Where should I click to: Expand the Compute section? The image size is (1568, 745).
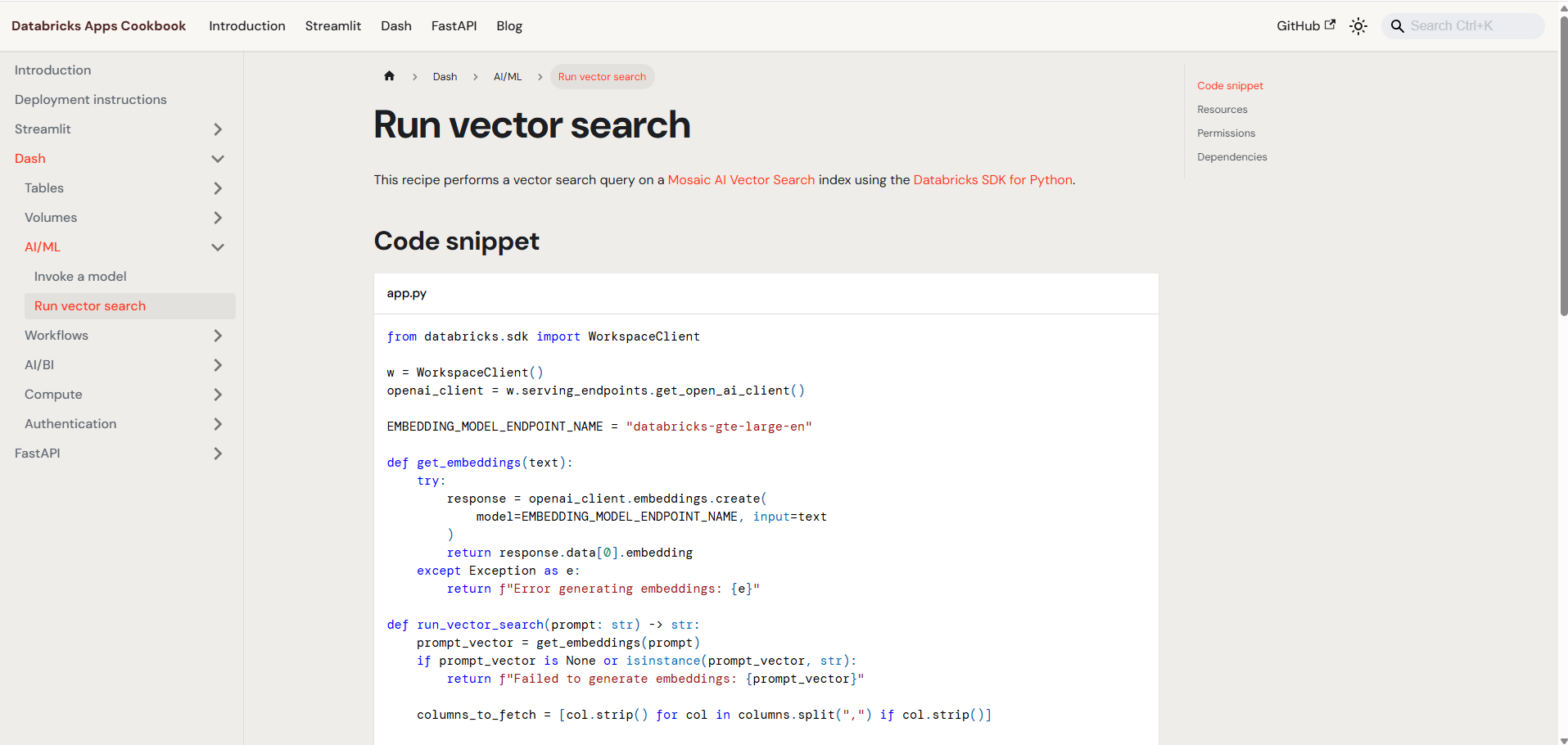[217, 394]
